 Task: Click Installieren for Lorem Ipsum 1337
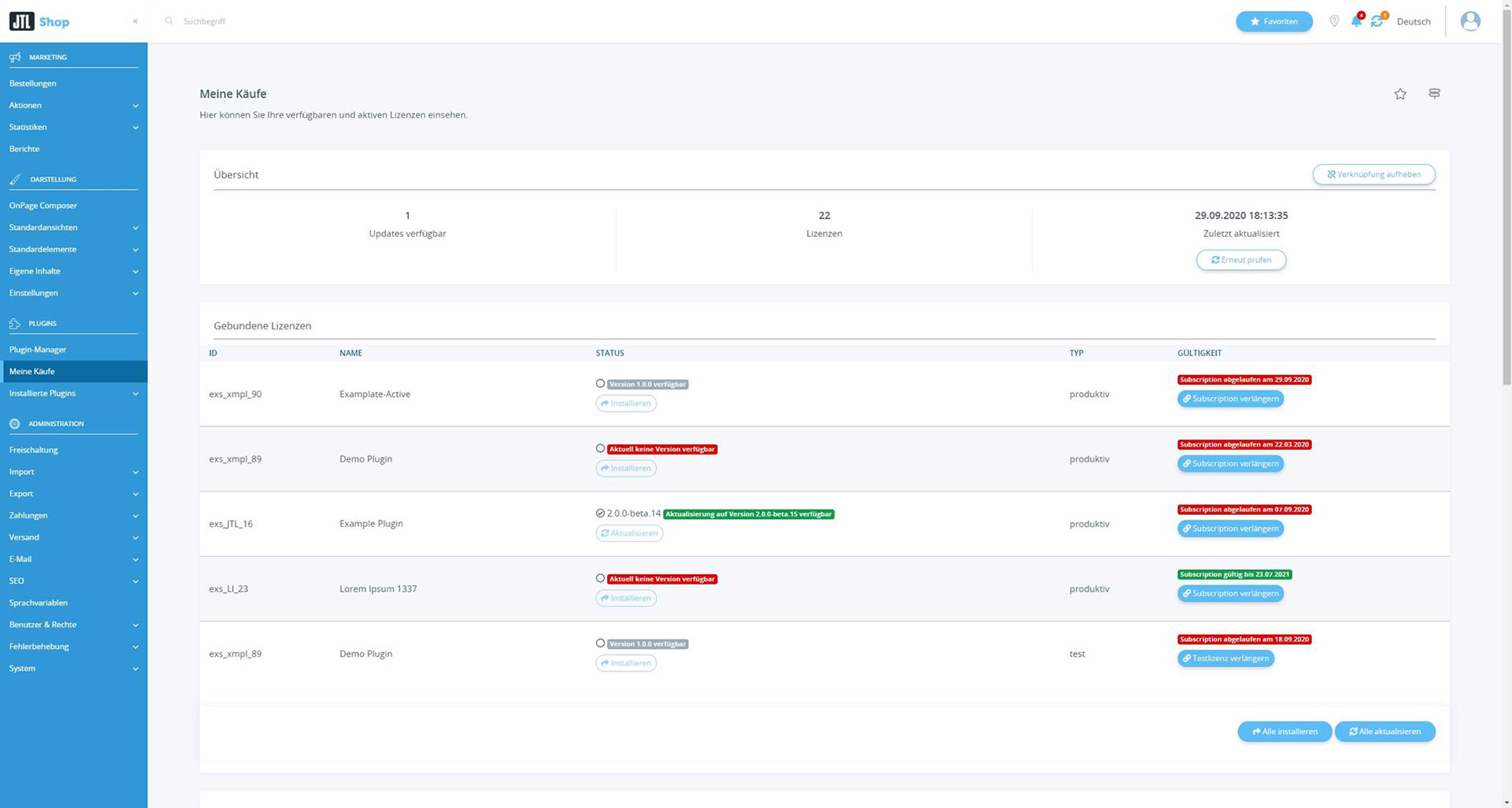coord(626,598)
